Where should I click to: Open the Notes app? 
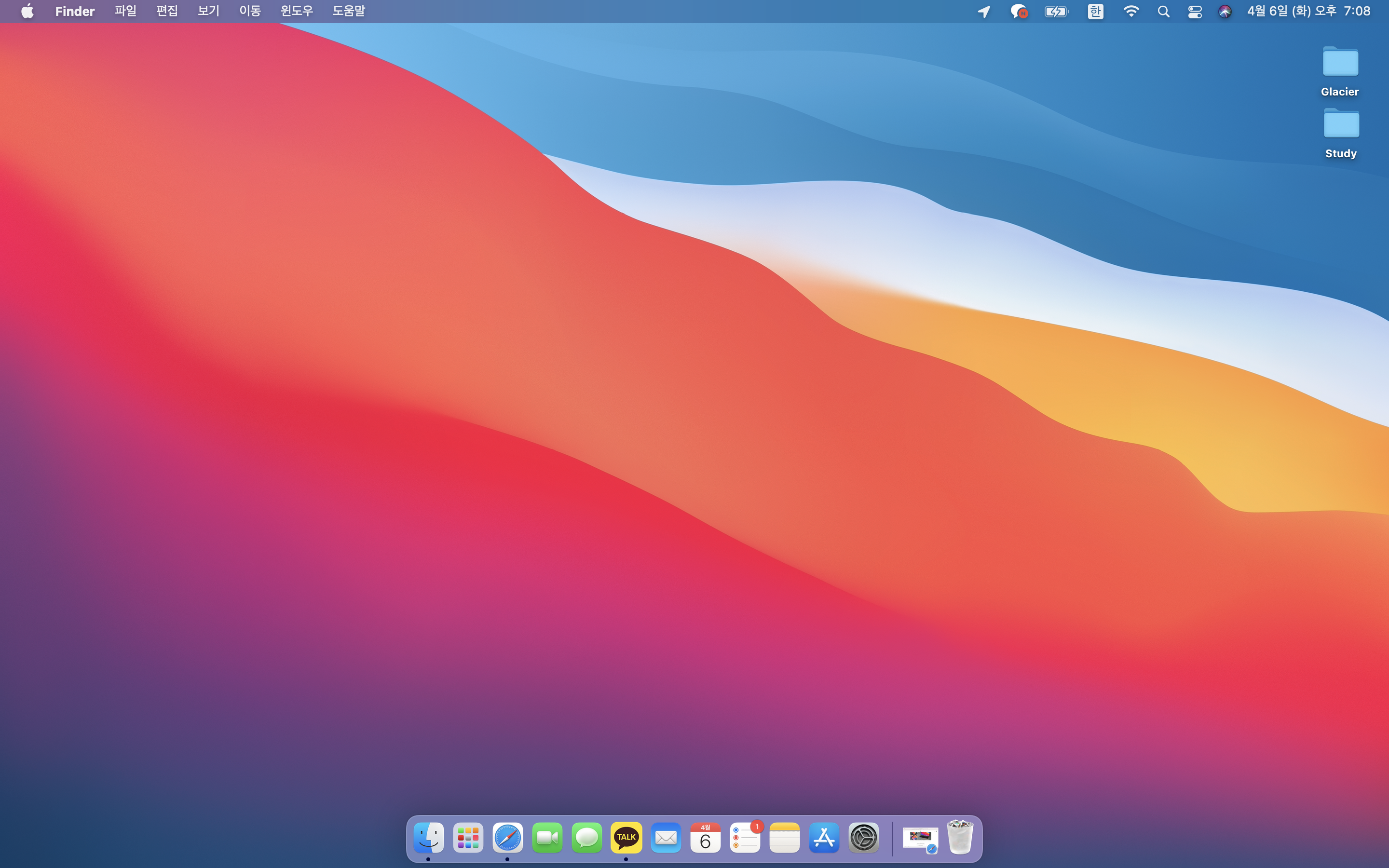click(785, 838)
